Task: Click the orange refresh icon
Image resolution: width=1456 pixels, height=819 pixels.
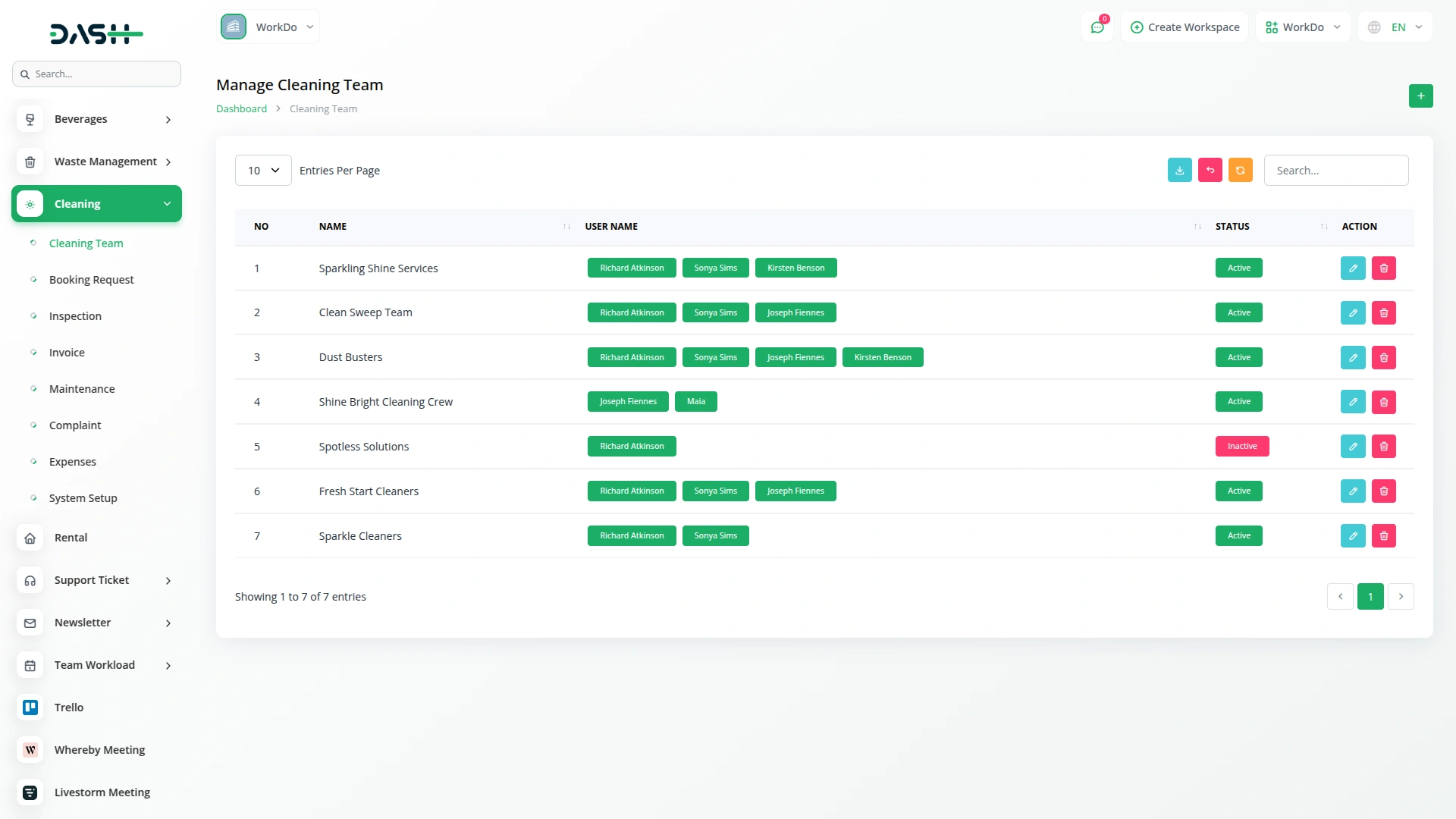Action: (1240, 171)
